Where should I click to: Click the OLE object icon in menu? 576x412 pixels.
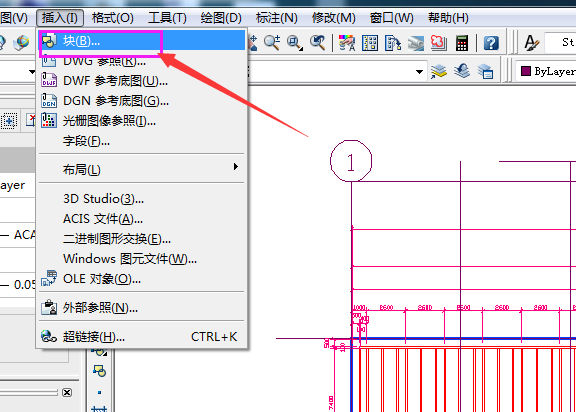click(x=49, y=278)
